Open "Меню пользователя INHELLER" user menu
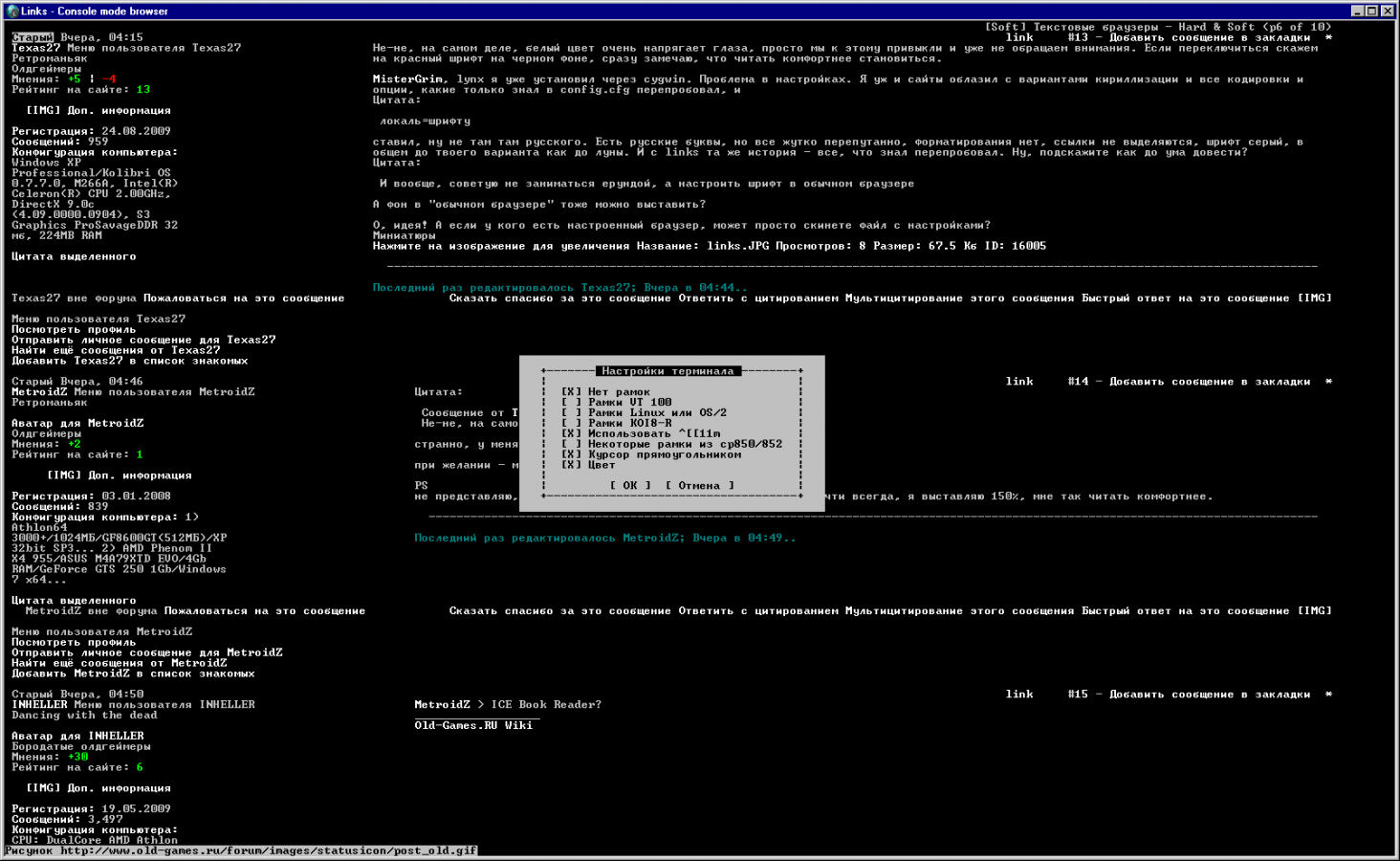The height and width of the screenshot is (861, 1400). coord(164,705)
